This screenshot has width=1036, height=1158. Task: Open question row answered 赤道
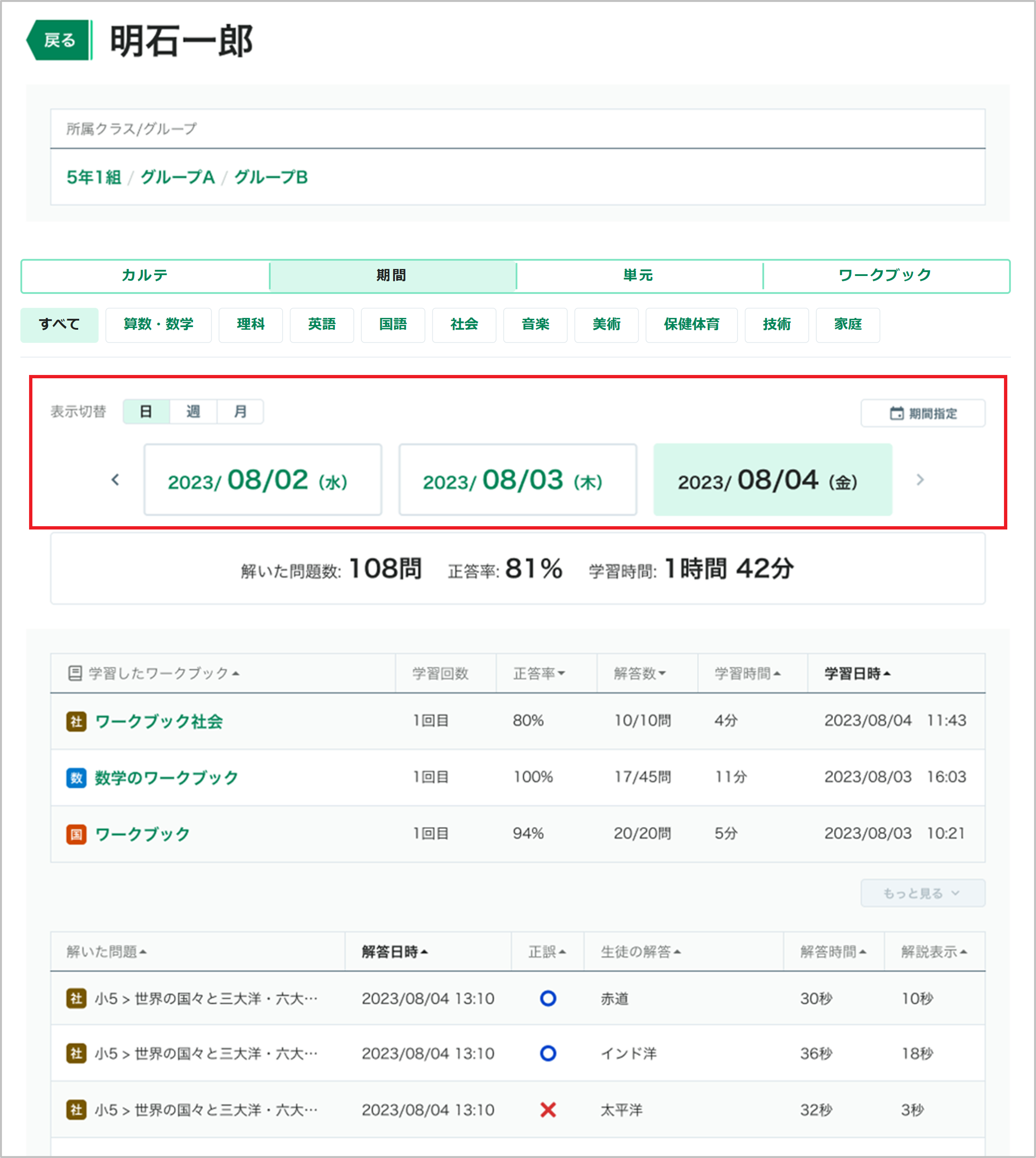pyautogui.click(x=518, y=999)
